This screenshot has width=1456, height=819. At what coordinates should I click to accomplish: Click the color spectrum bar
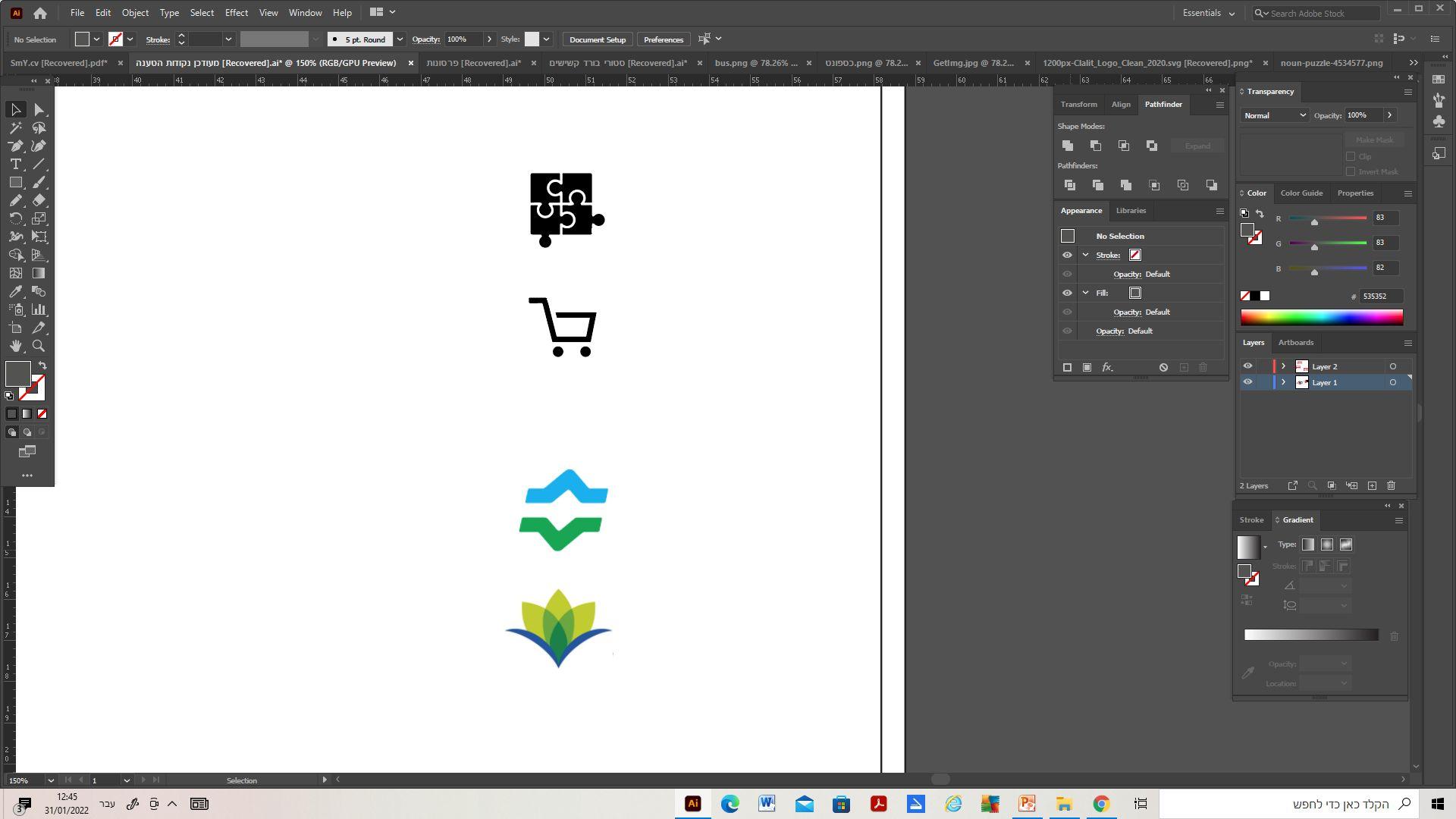pos(1321,318)
